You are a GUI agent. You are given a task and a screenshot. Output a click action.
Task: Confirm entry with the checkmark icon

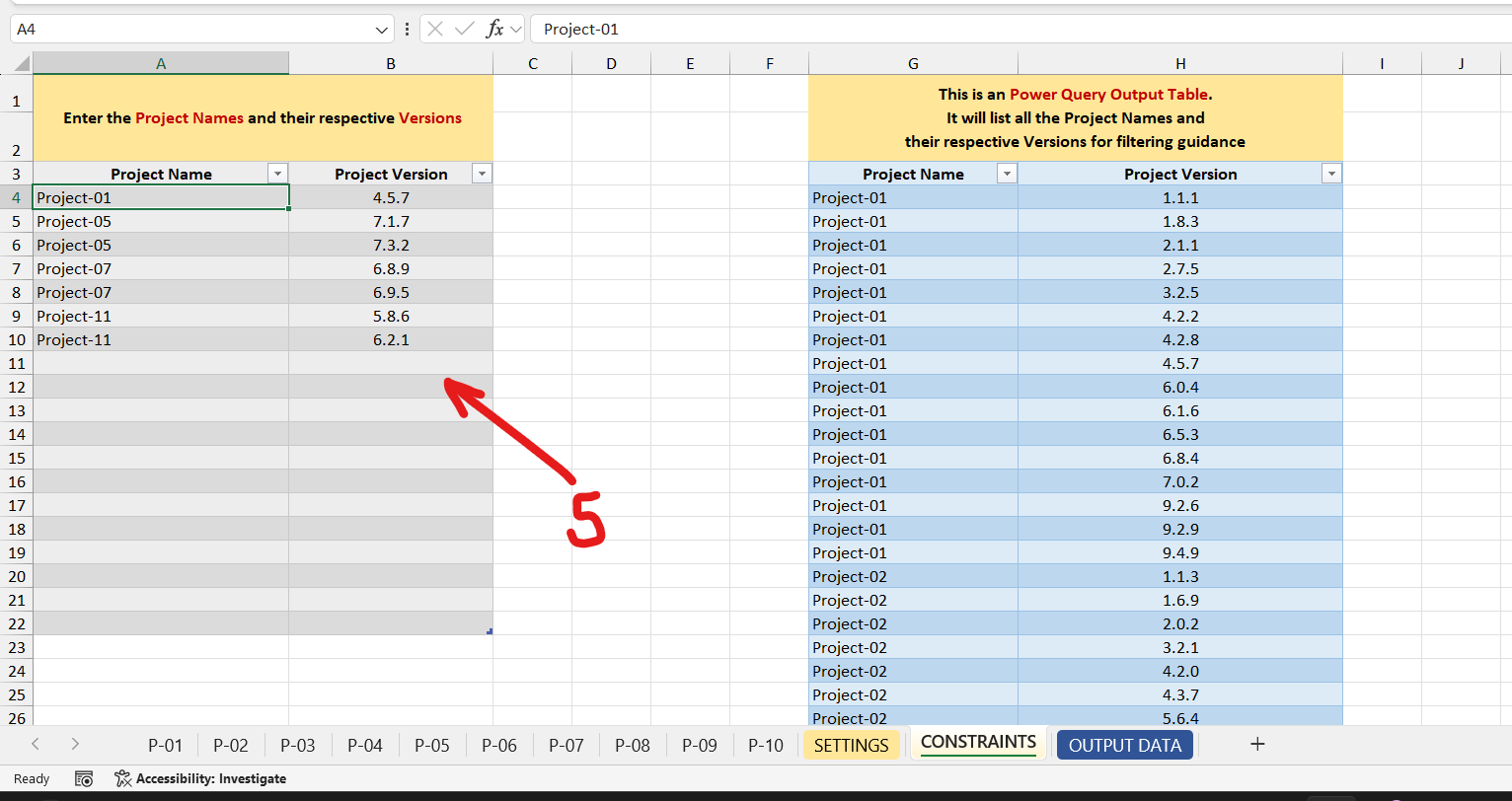click(x=464, y=30)
